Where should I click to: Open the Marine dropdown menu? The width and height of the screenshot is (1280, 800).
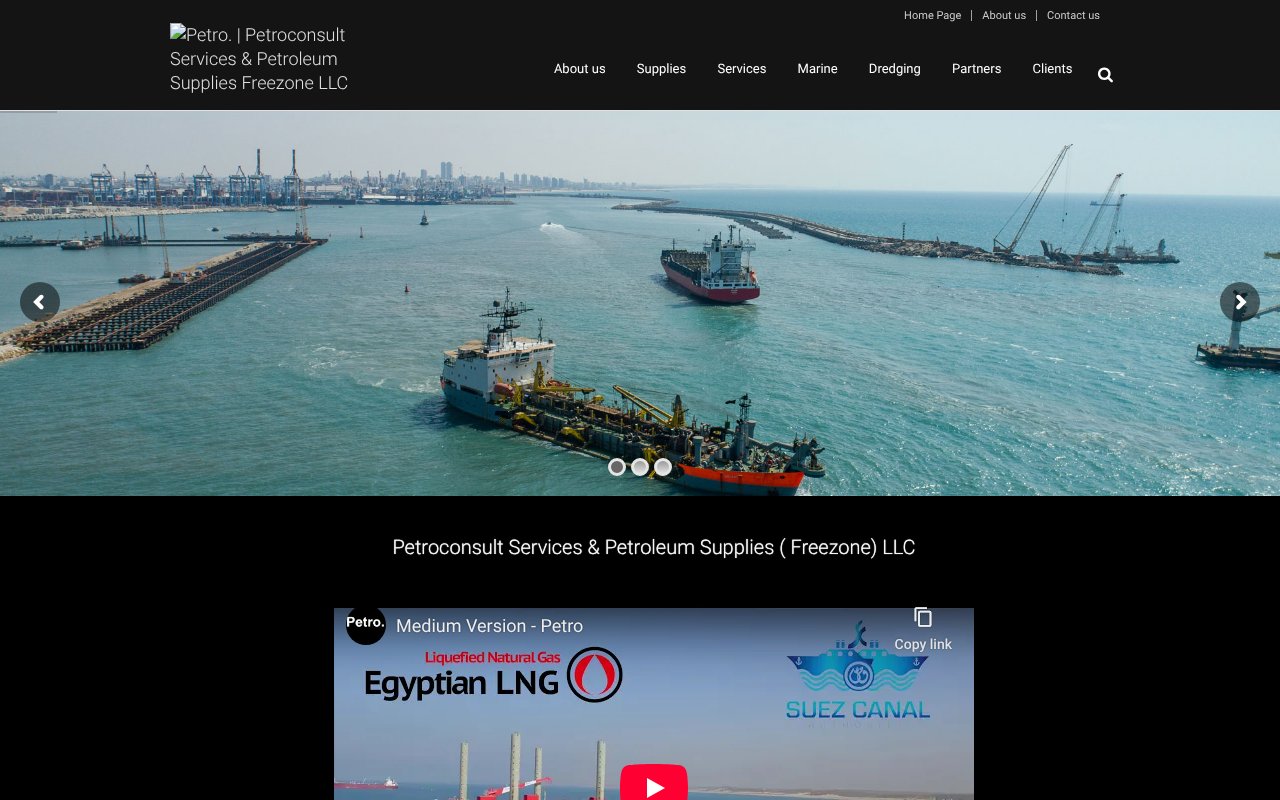(x=817, y=68)
